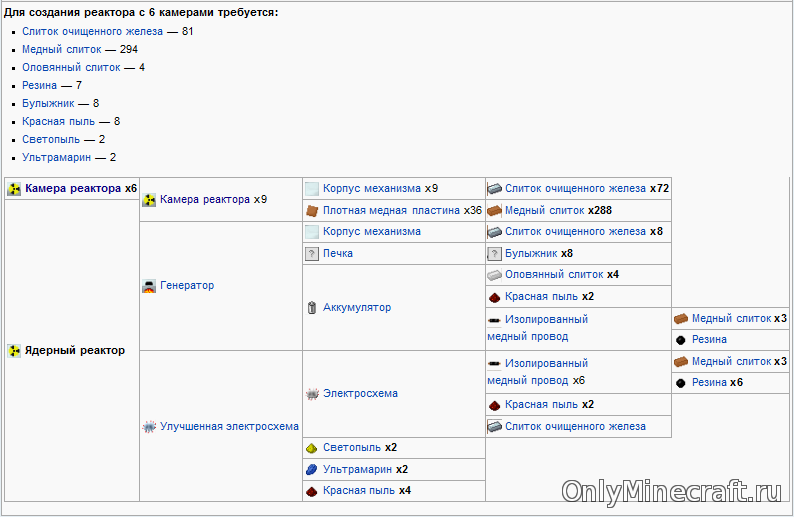
Task: Open the Аккумулятор link
Action: pos(356,308)
